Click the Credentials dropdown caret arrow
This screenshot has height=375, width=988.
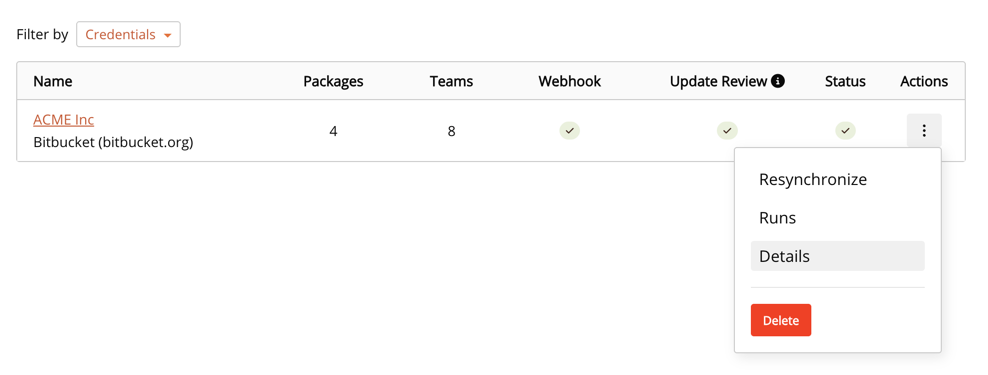pos(167,35)
